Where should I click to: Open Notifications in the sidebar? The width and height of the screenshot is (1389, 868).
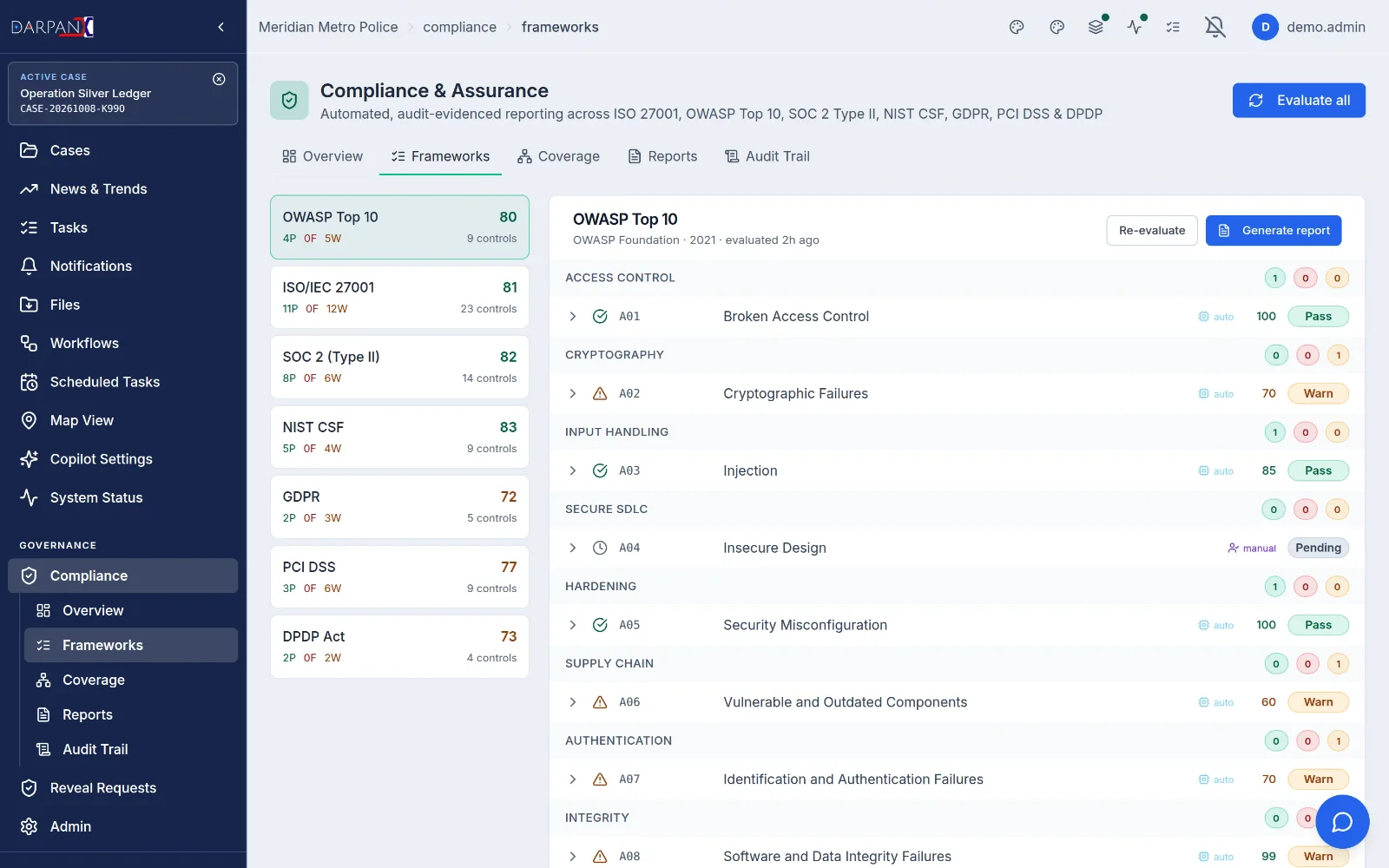pos(123,266)
